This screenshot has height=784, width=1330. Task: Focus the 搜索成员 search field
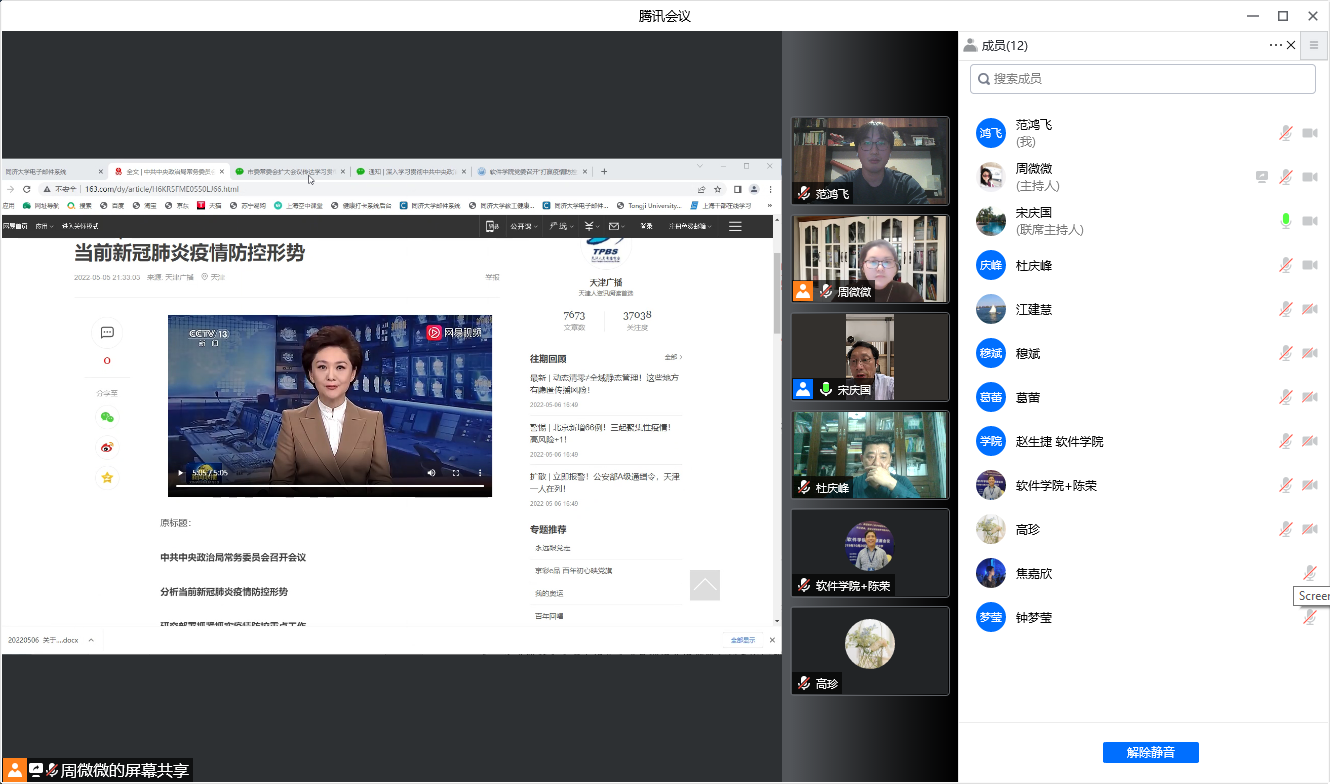pos(1143,79)
